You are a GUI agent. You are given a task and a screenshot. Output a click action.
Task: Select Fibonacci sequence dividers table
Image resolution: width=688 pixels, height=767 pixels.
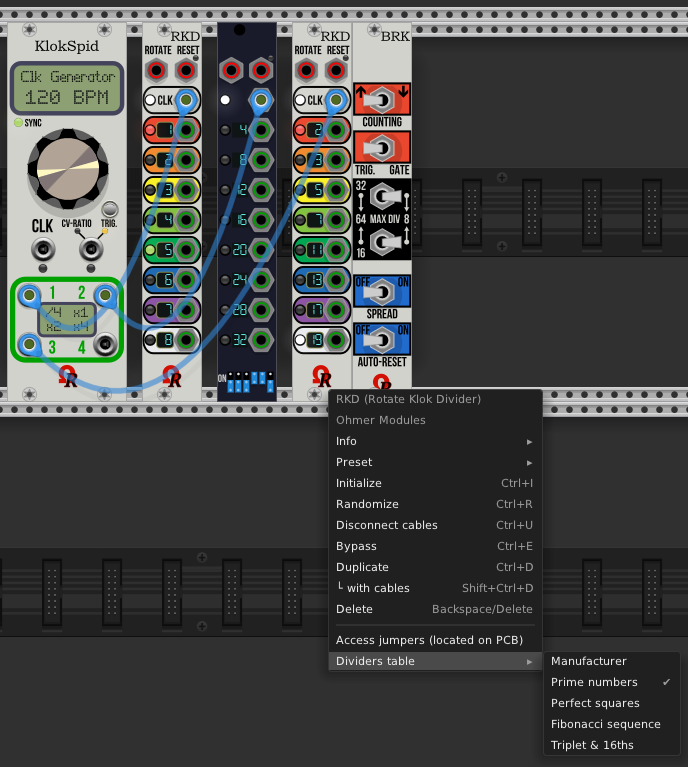[612, 724]
